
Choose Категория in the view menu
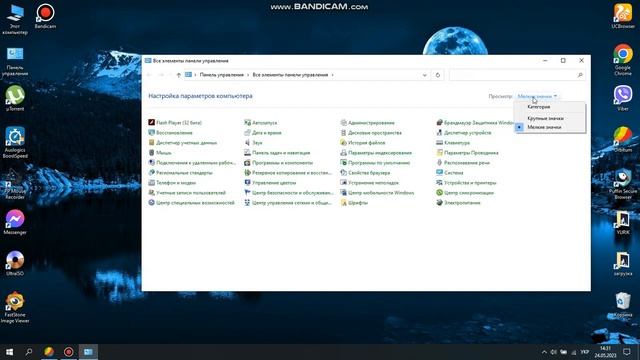point(539,107)
